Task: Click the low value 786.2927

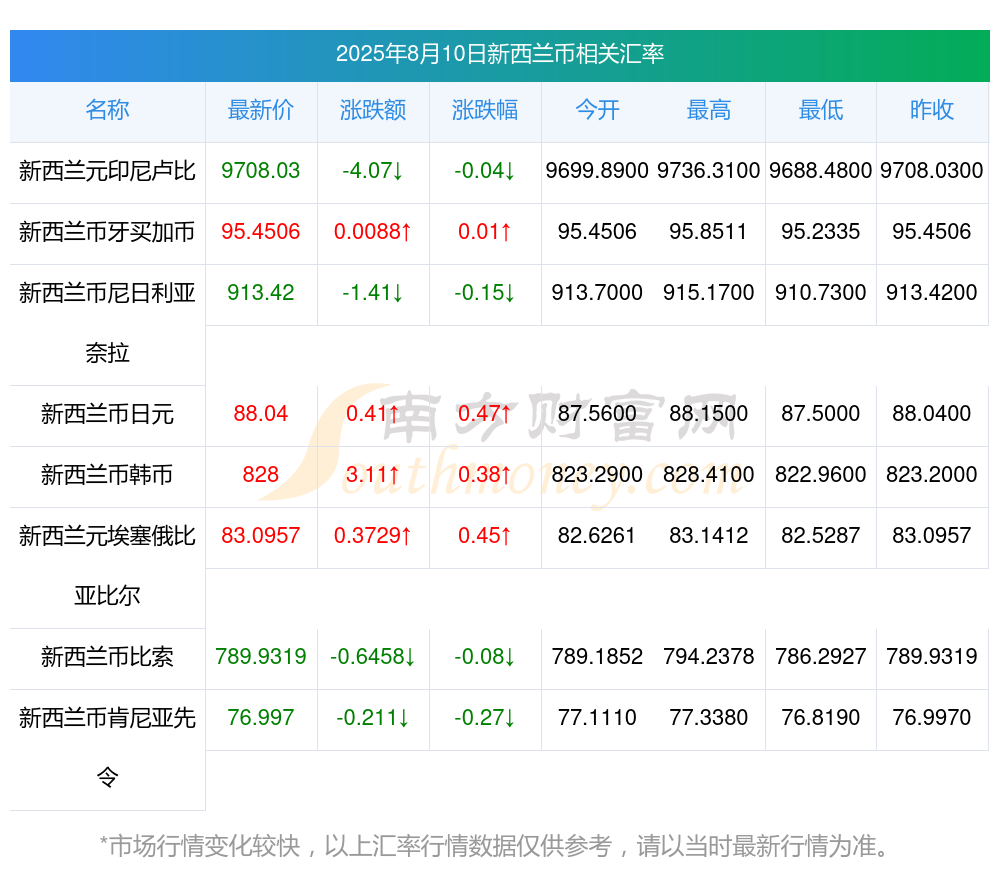Action: click(x=821, y=657)
